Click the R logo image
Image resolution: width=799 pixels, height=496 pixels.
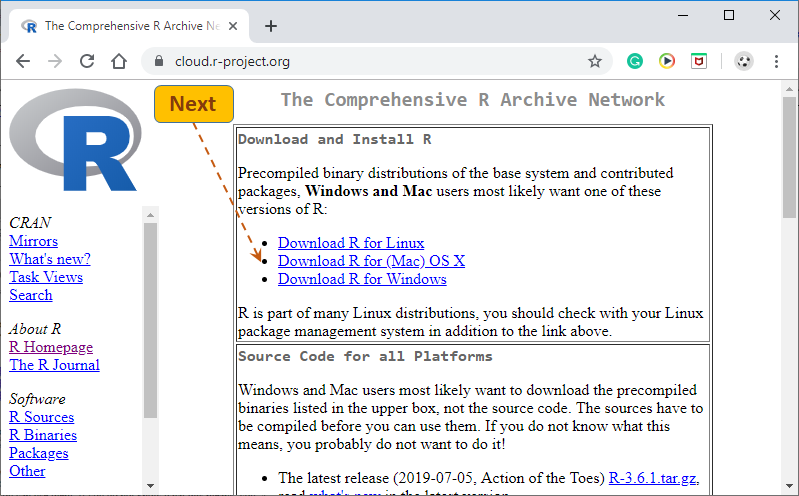tap(75, 140)
